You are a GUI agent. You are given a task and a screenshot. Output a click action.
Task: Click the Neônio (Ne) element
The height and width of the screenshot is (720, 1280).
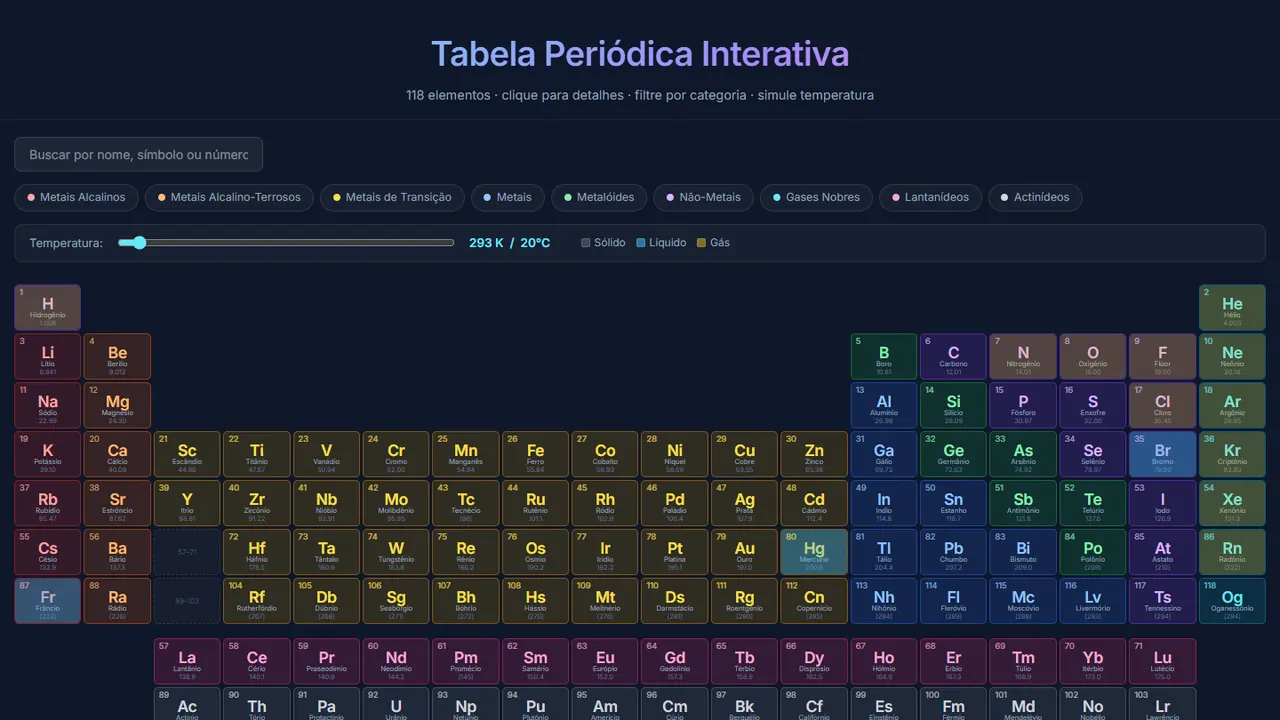click(1232, 357)
